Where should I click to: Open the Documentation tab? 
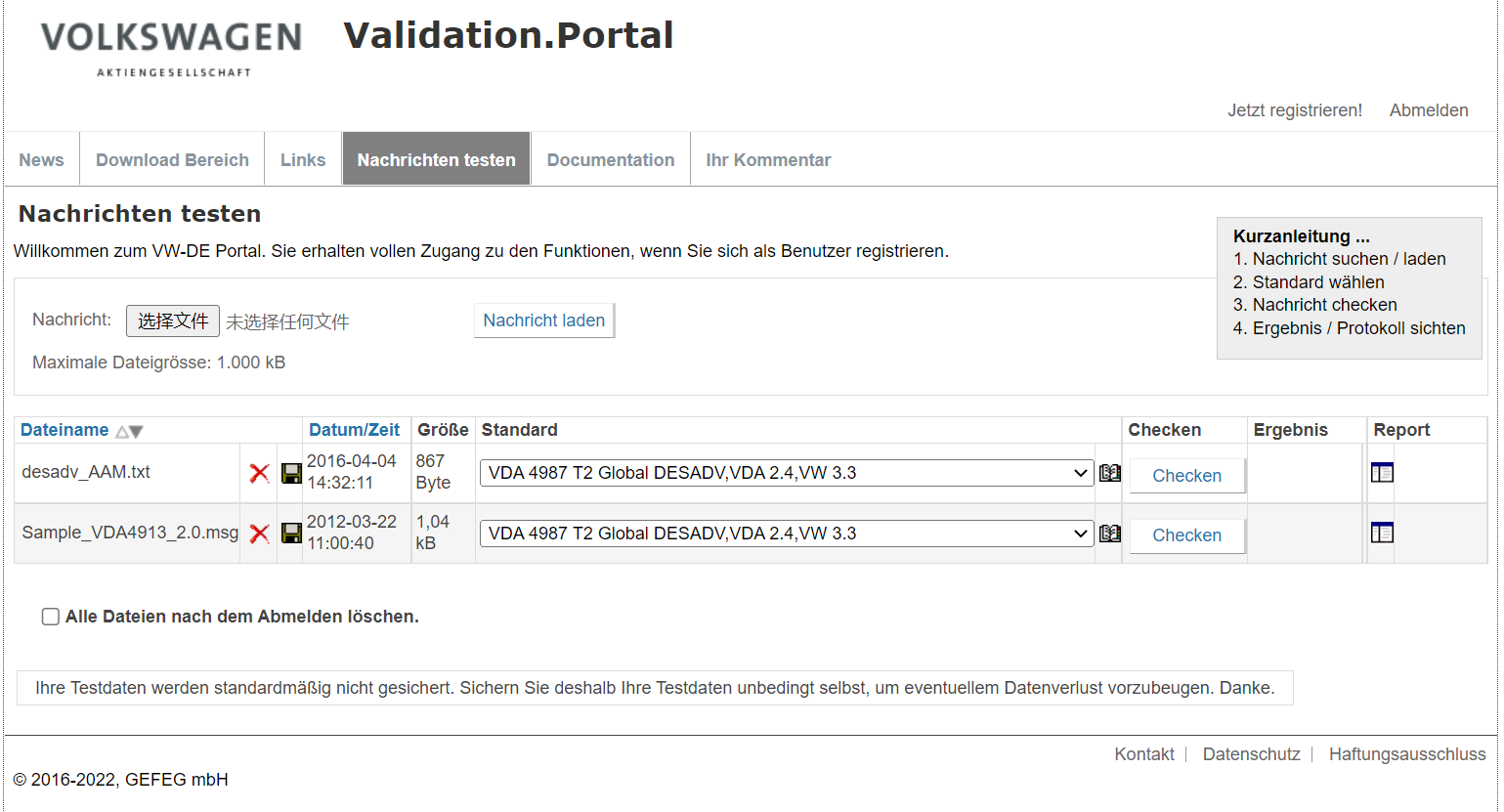coord(611,160)
